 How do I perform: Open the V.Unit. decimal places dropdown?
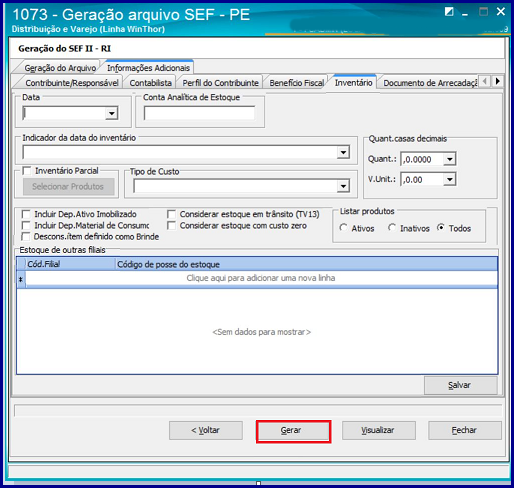(x=450, y=179)
